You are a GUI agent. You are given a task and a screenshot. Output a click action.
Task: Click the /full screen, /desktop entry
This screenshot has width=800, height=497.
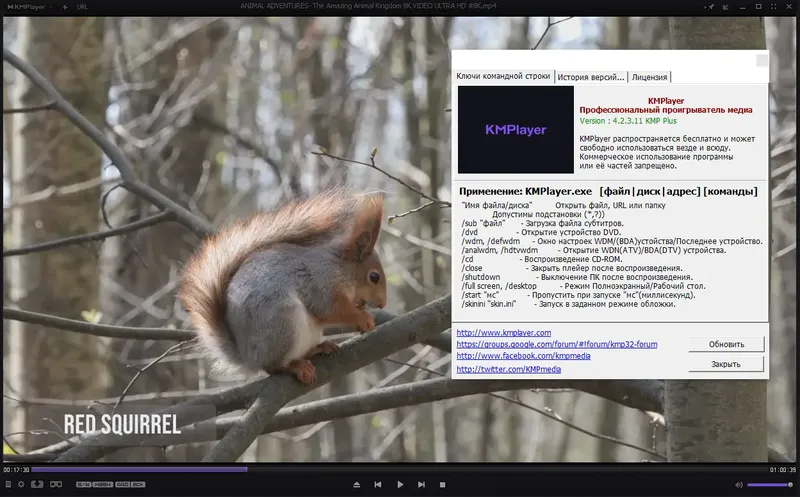click(583, 286)
